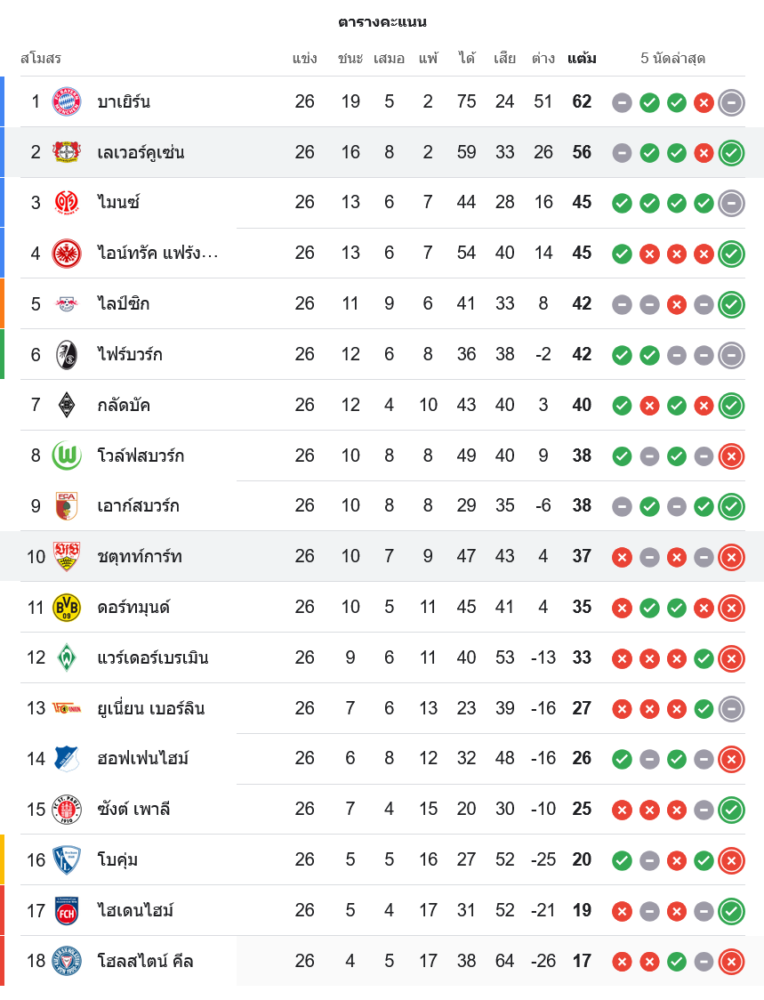Open the ชตุทท์การ์ท team name link
The width and height of the screenshot is (764, 1000).
(x=139, y=557)
